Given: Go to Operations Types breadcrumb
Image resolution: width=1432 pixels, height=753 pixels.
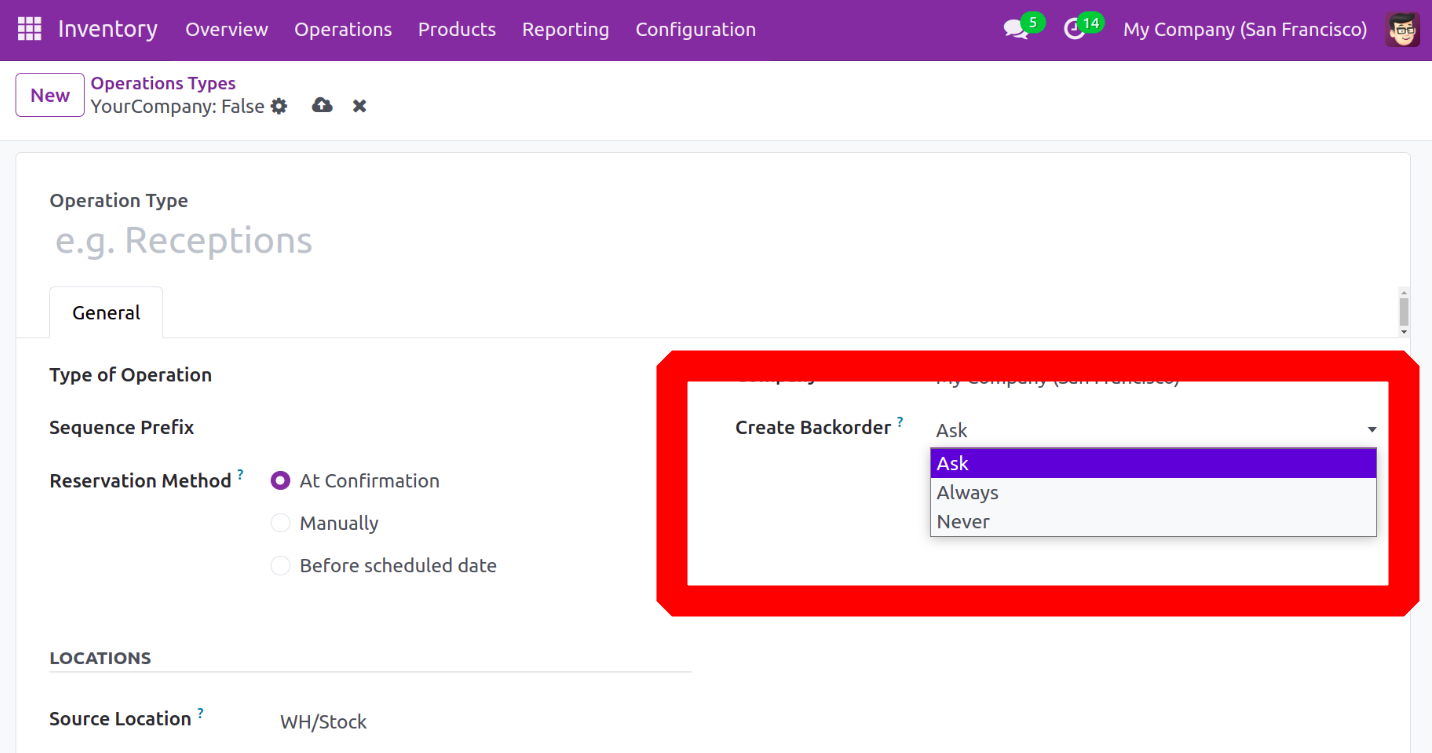Looking at the screenshot, I should click(x=163, y=83).
